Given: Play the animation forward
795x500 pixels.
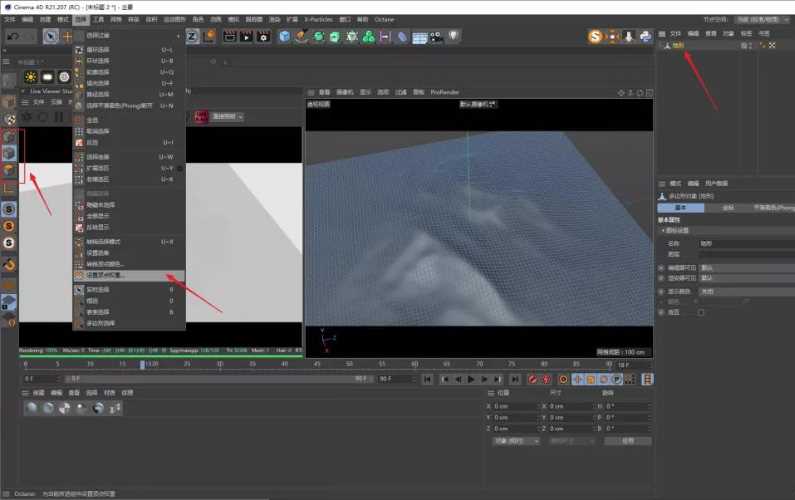Looking at the screenshot, I should click(x=471, y=379).
